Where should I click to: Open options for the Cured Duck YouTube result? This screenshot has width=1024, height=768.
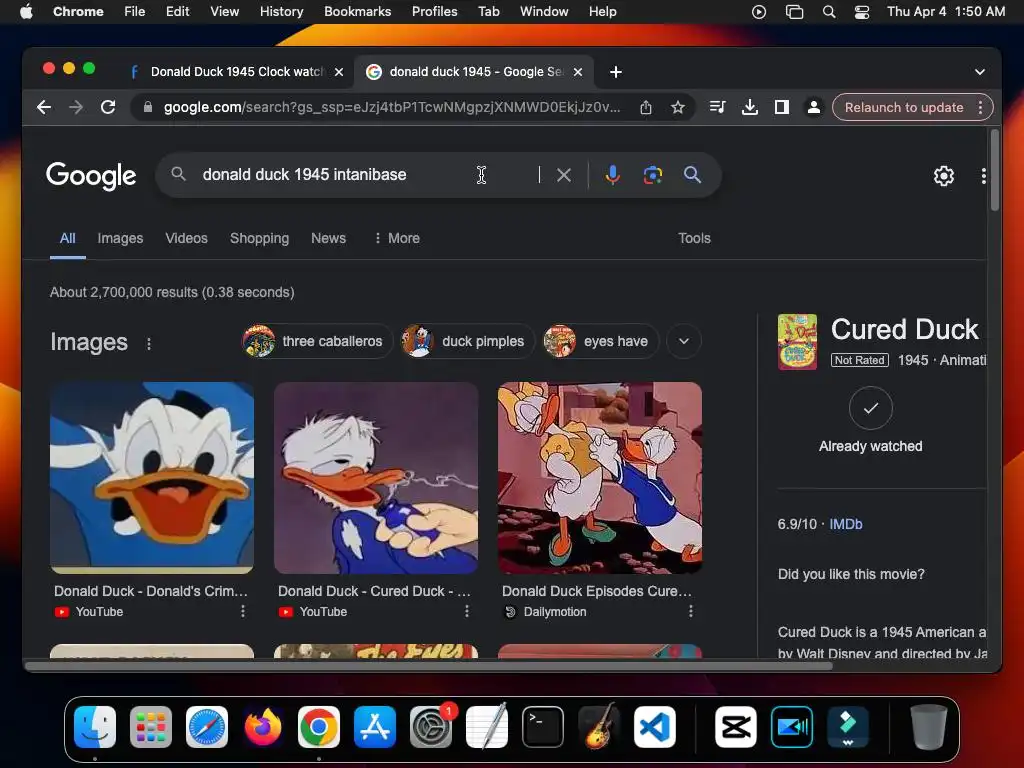coord(466,611)
